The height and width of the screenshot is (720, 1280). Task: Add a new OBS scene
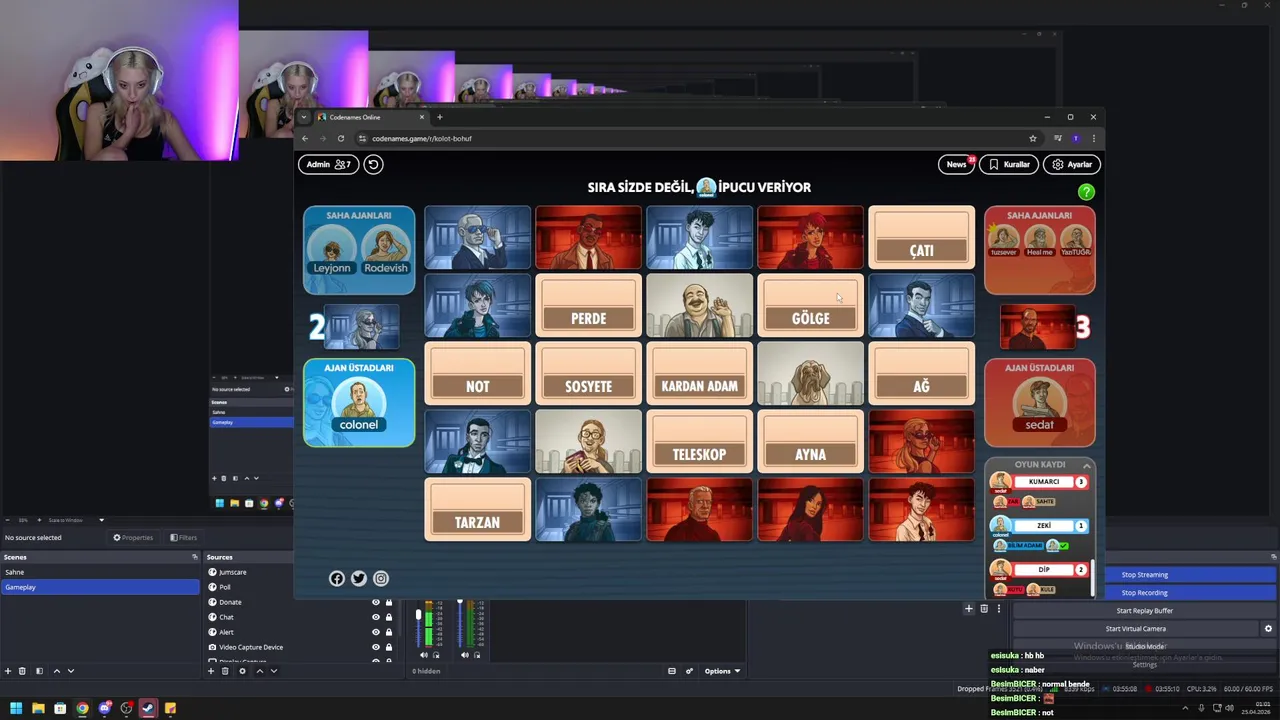8,671
